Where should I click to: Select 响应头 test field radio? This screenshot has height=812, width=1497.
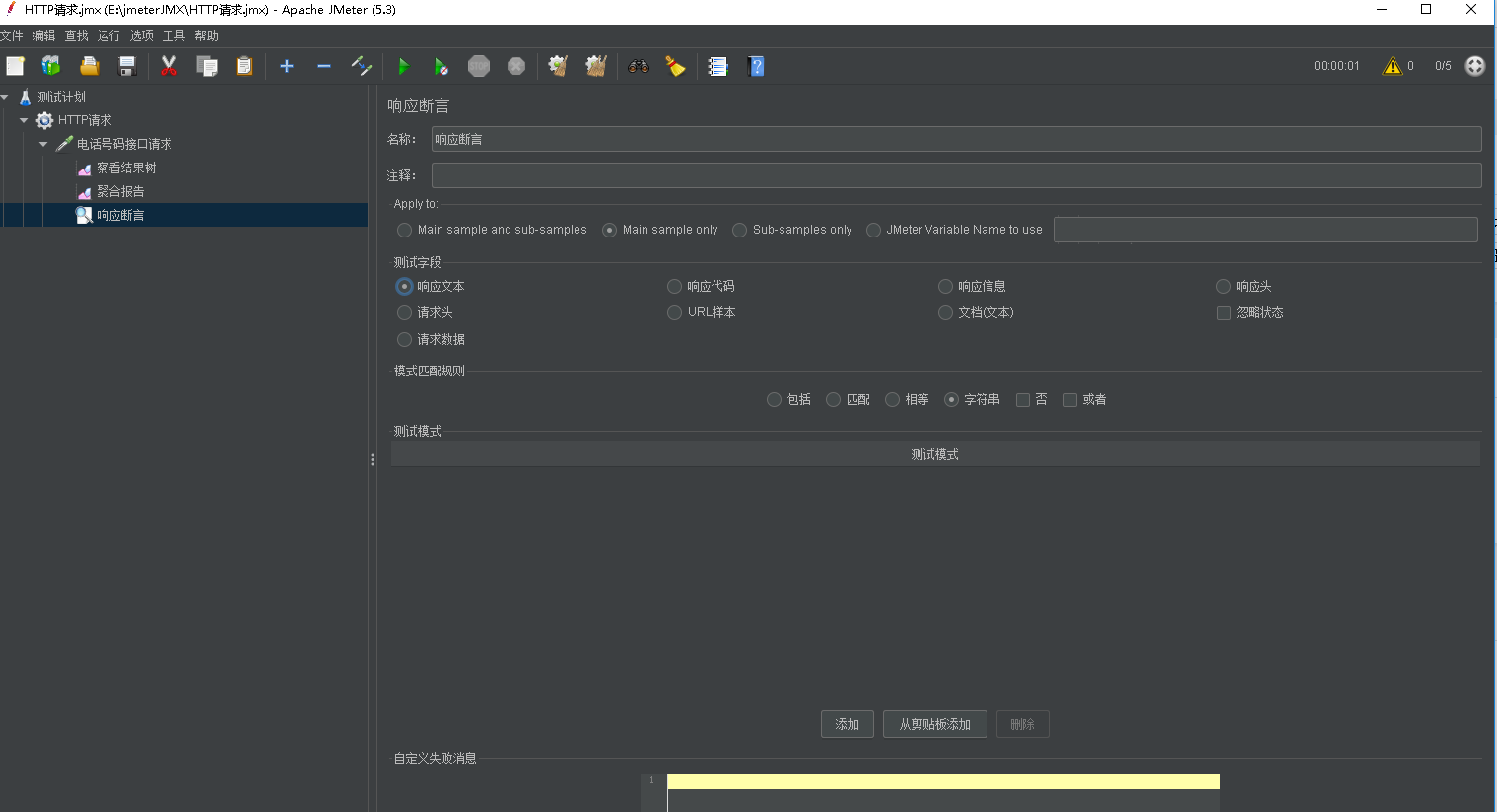click(x=1244, y=286)
